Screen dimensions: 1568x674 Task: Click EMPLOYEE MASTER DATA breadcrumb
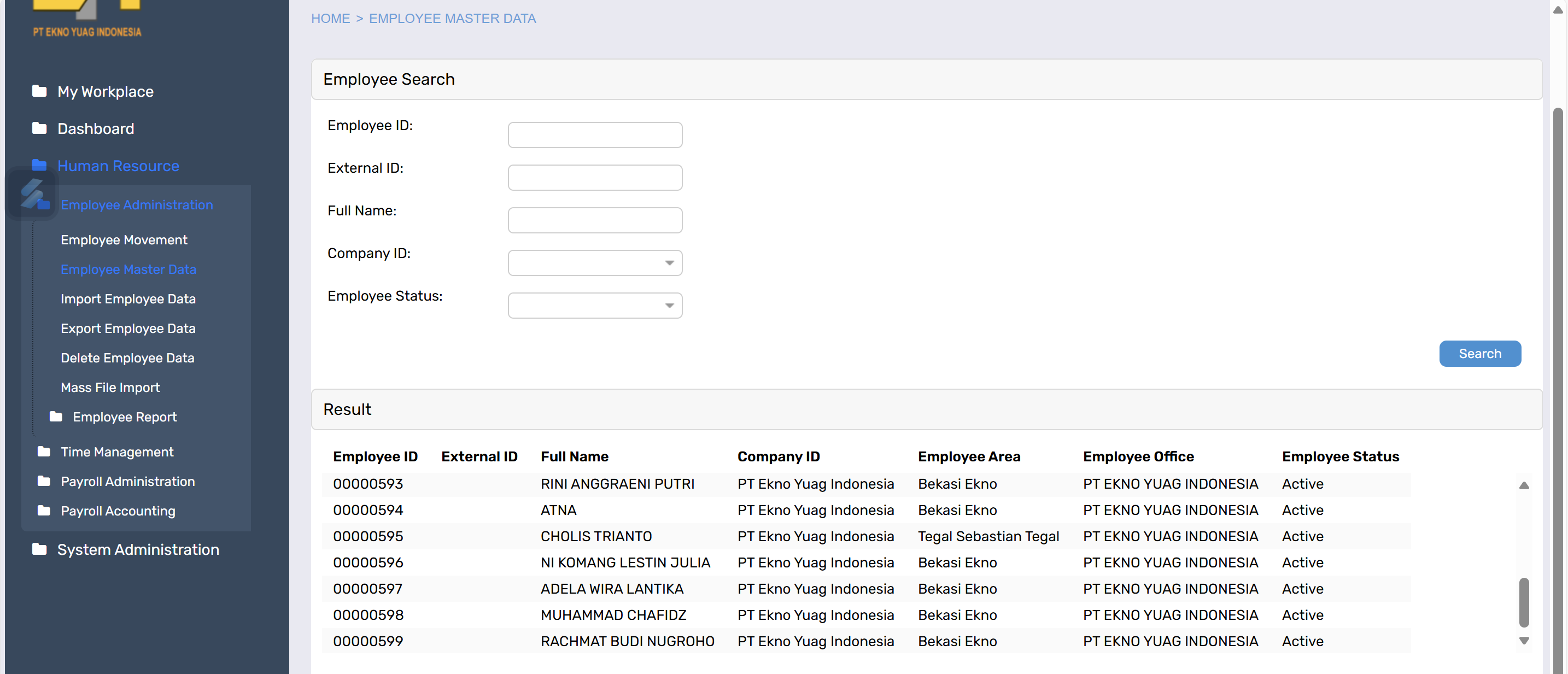[x=452, y=18]
